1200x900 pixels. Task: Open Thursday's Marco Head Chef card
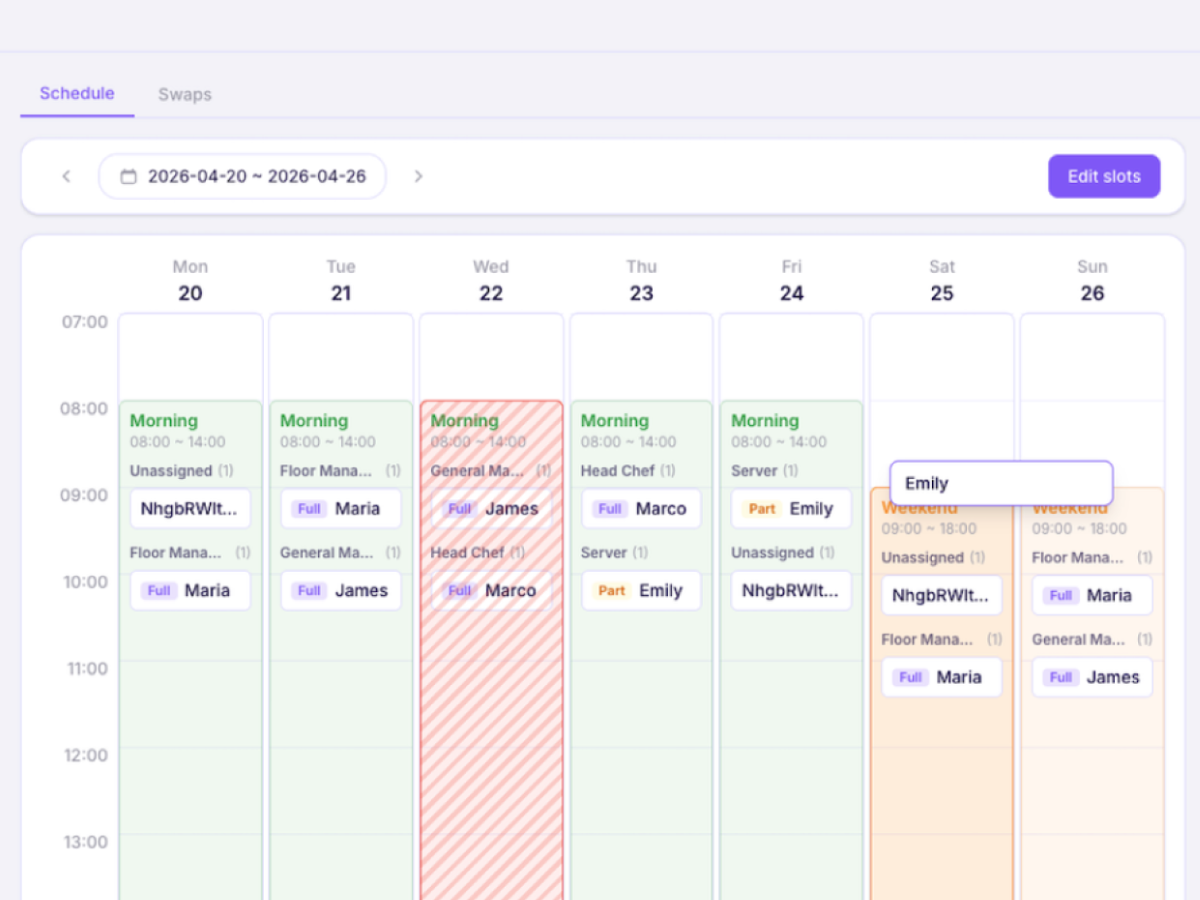click(641, 509)
